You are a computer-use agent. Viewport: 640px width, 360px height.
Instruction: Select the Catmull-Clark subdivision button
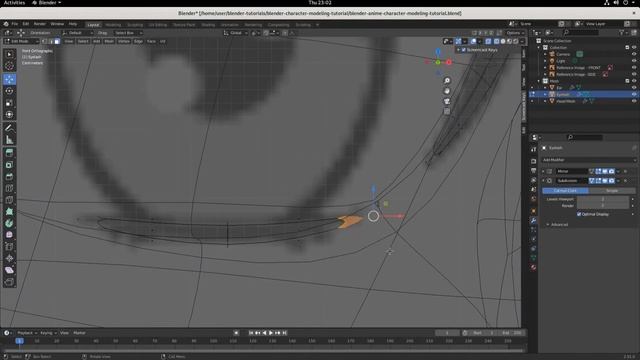(565, 191)
